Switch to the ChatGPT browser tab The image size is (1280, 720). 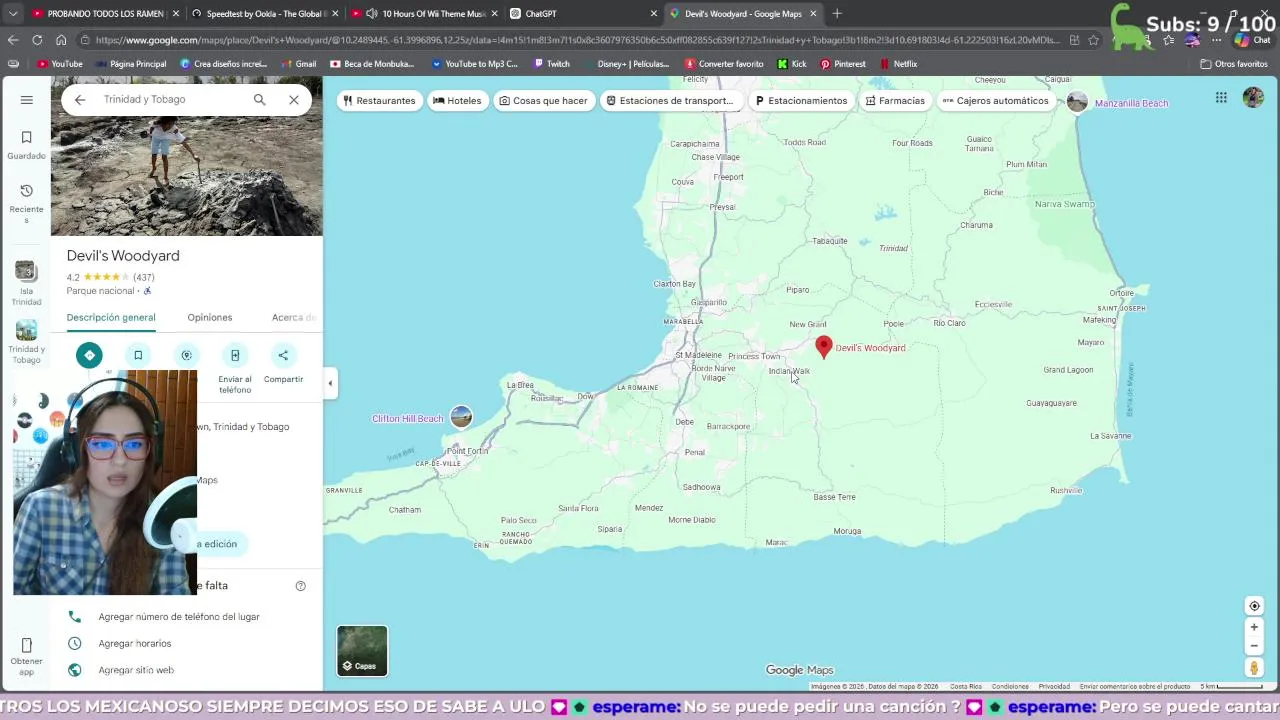click(583, 14)
